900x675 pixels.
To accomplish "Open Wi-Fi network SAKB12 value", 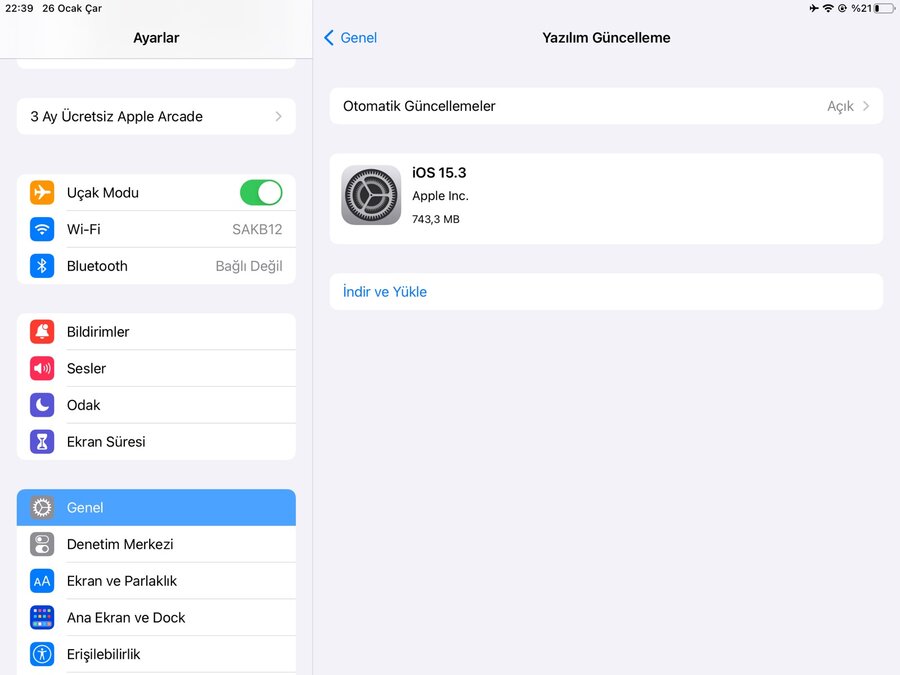I will (257, 229).
